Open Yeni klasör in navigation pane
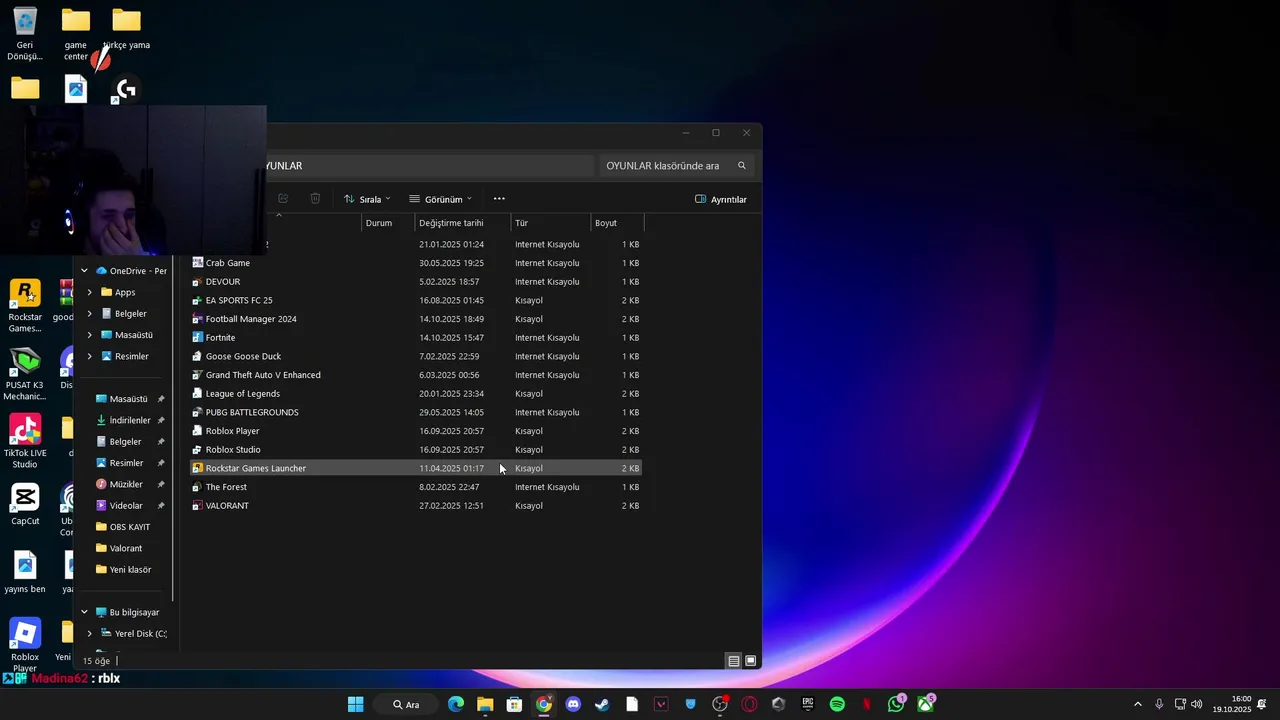Viewport: 1280px width, 720px height. point(124,570)
